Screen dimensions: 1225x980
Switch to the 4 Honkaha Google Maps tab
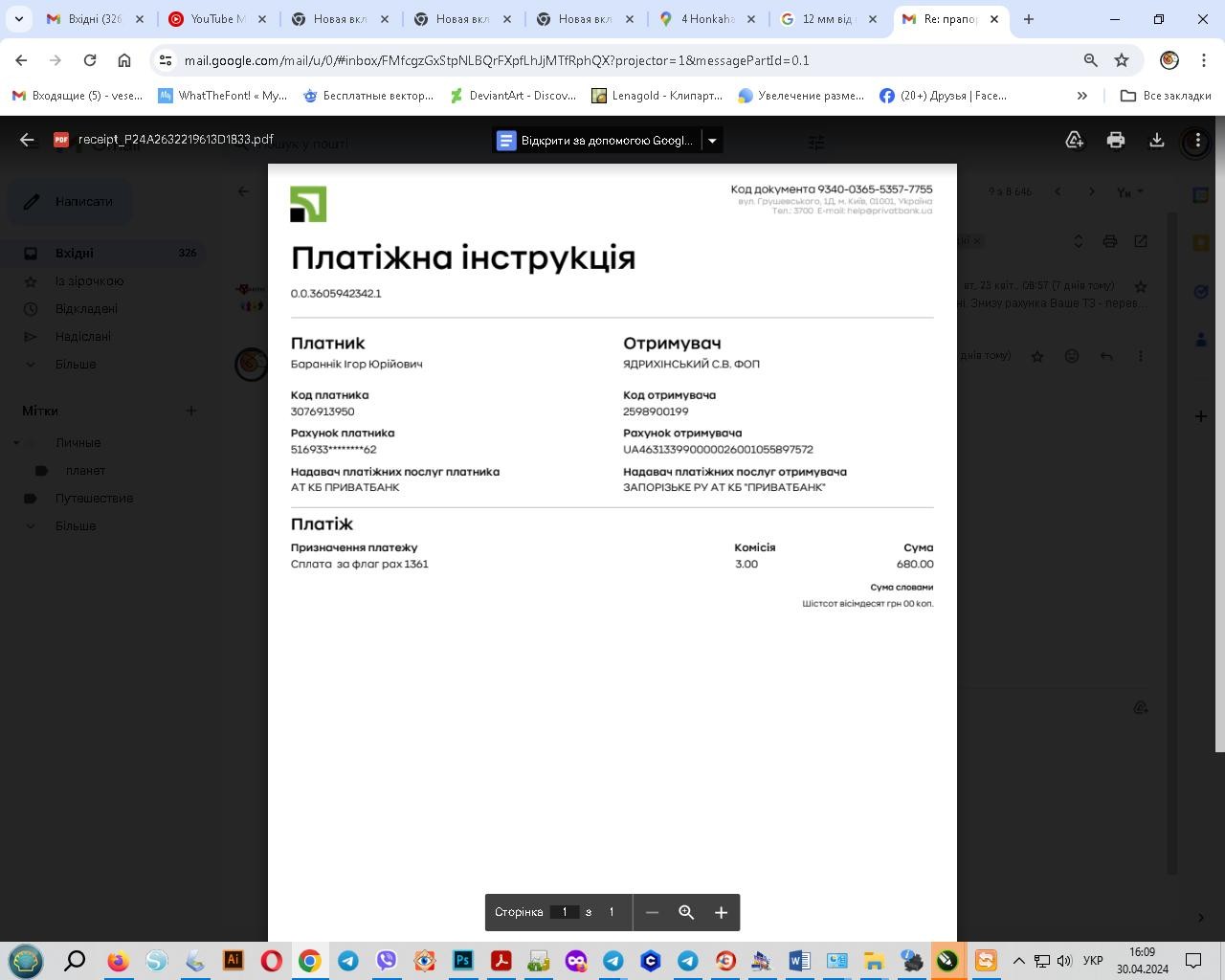coord(706,19)
